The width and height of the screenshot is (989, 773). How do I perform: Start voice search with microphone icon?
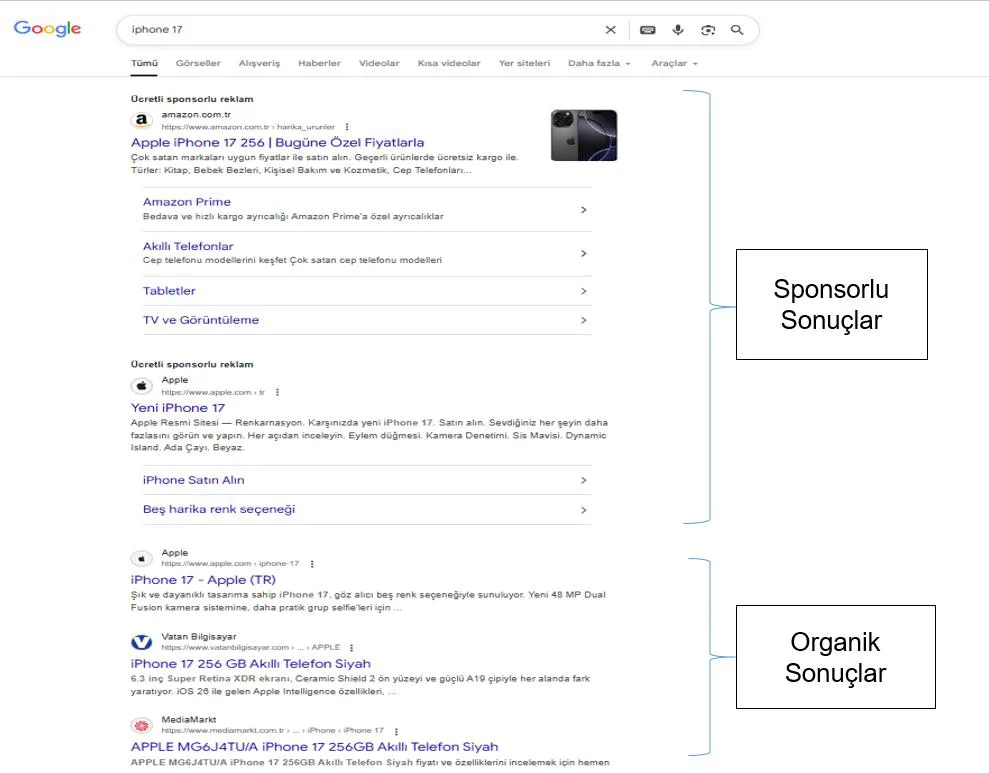click(x=678, y=30)
